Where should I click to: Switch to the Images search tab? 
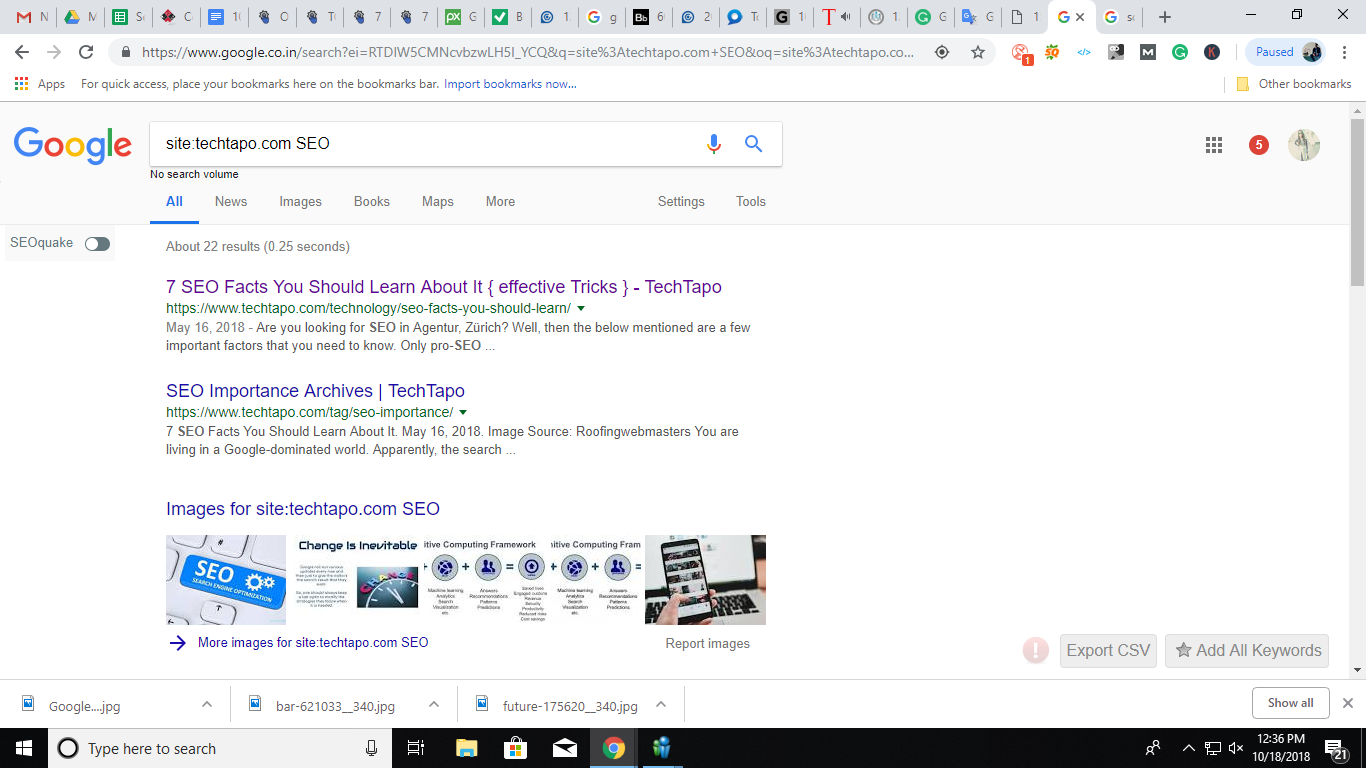(300, 201)
